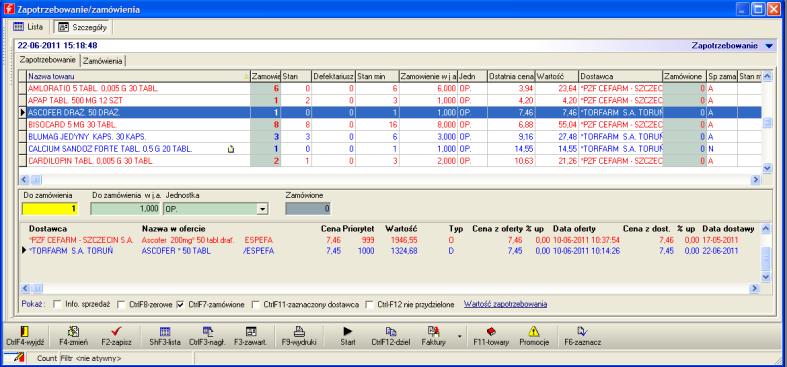Click the Dostawca column header in the upper grid
The height and width of the screenshot is (367, 787).
(x=620, y=76)
